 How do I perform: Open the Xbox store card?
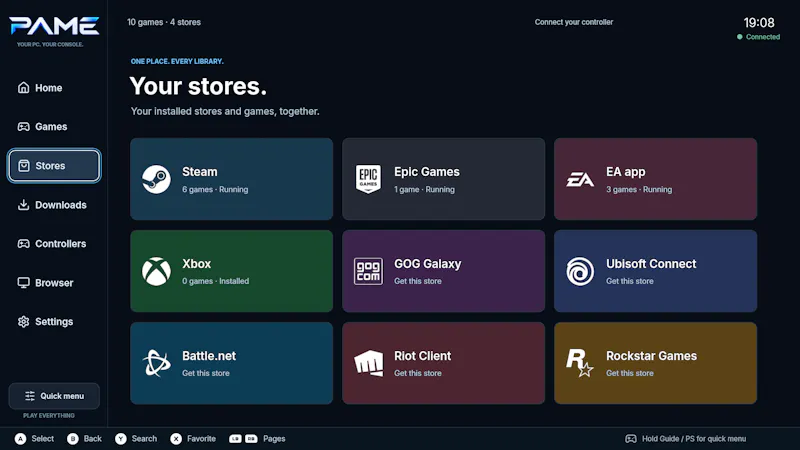(232, 271)
